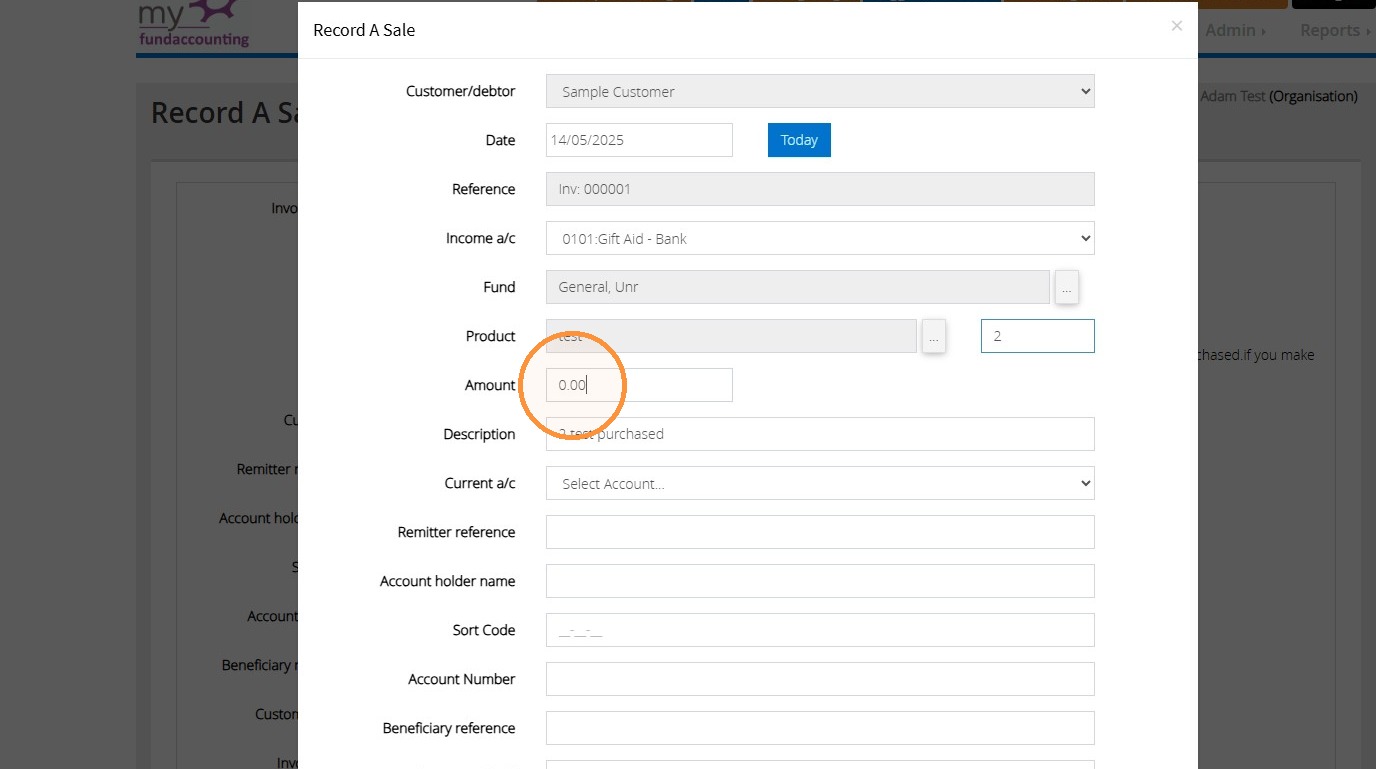Click the Date label
This screenshot has height=769, width=1376.
[500, 140]
